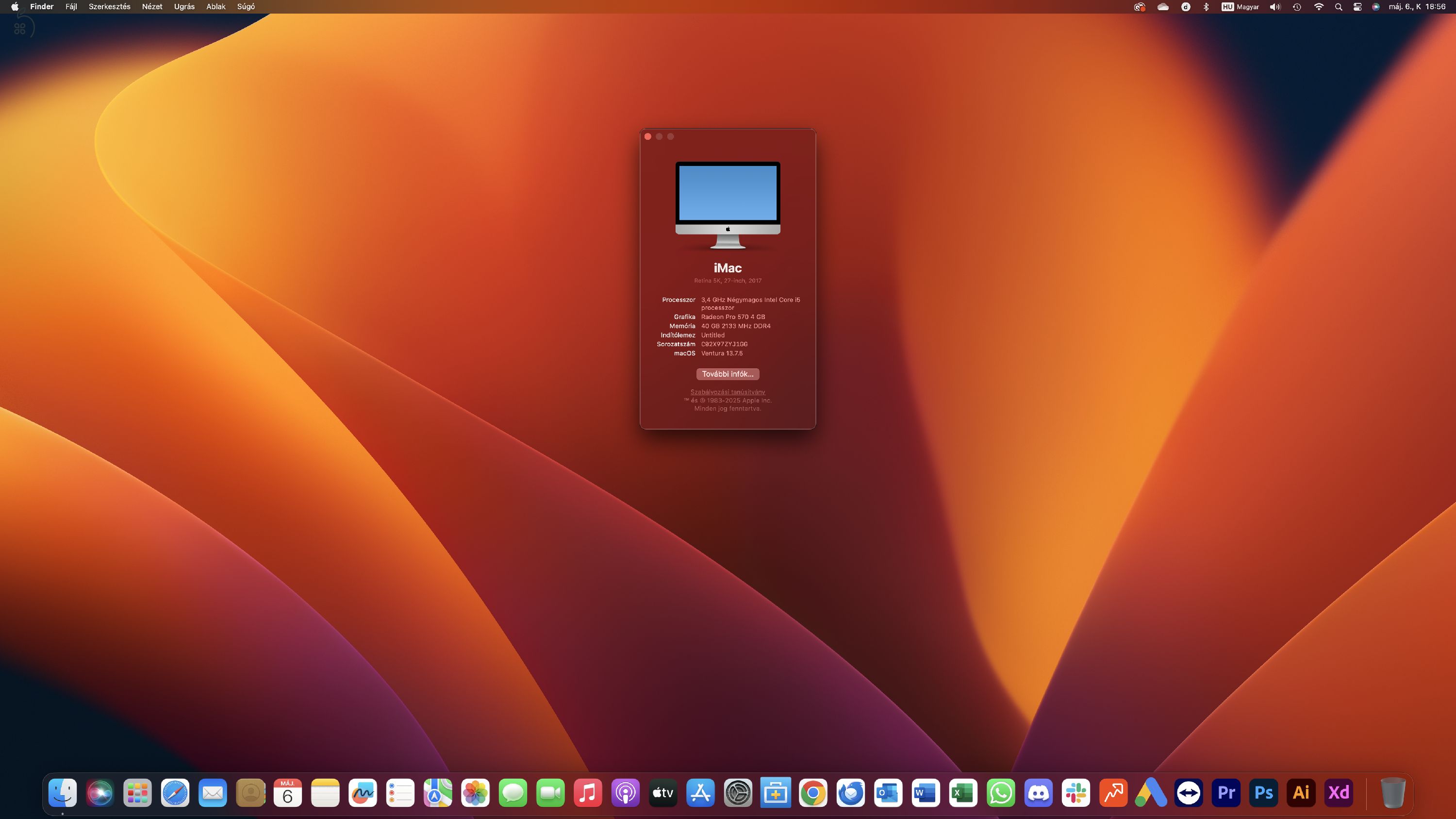
Task: Click the iMac computer image
Action: point(728,205)
